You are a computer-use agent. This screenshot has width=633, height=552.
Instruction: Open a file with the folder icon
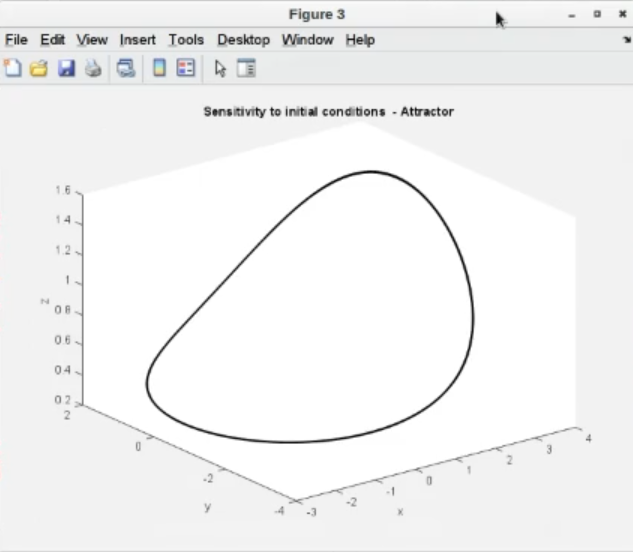pyautogui.click(x=39, y=69)
